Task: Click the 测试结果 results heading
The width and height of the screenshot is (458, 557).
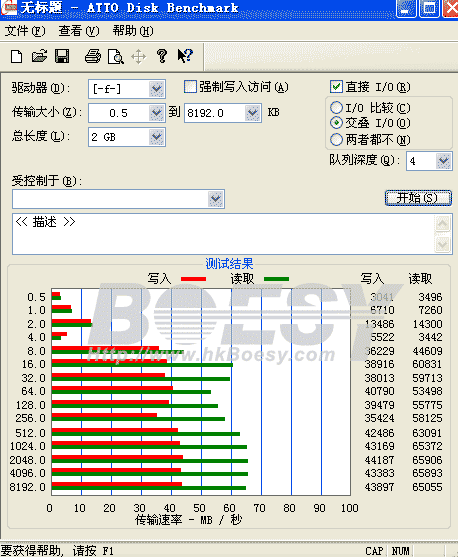Action: [229, 264]
